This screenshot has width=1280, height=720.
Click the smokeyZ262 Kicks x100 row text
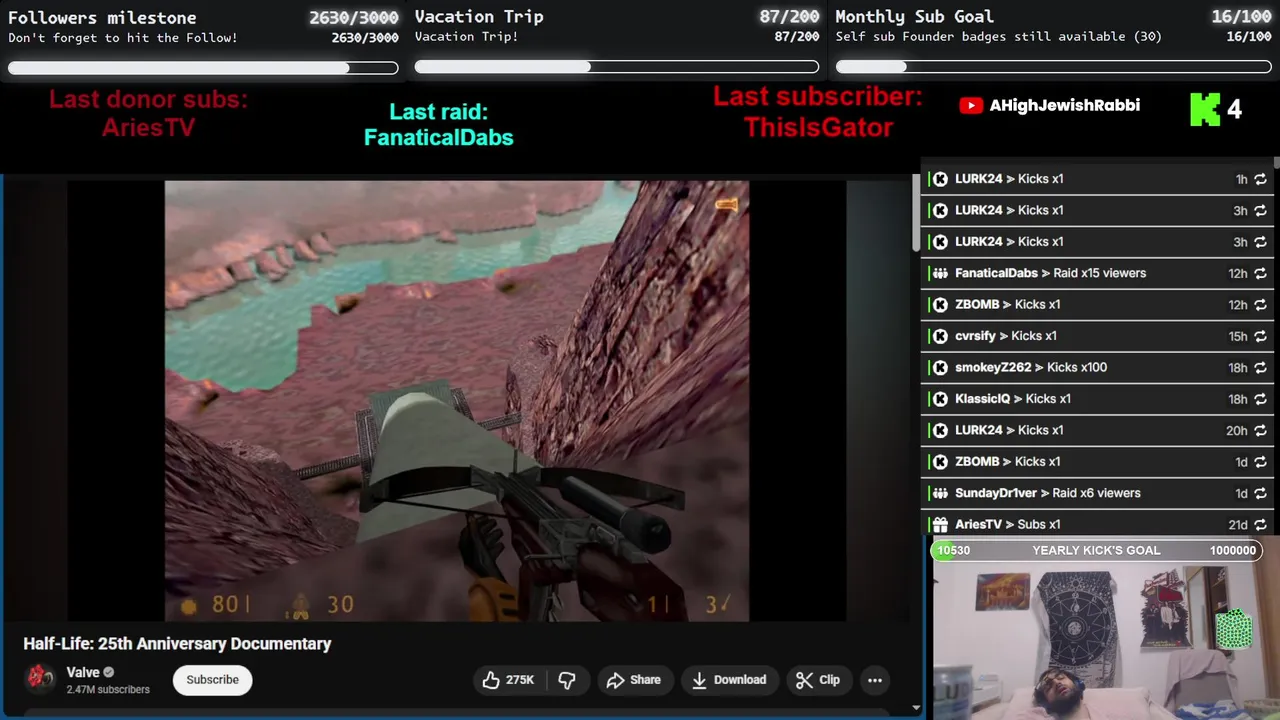[x=1031, y=367]
